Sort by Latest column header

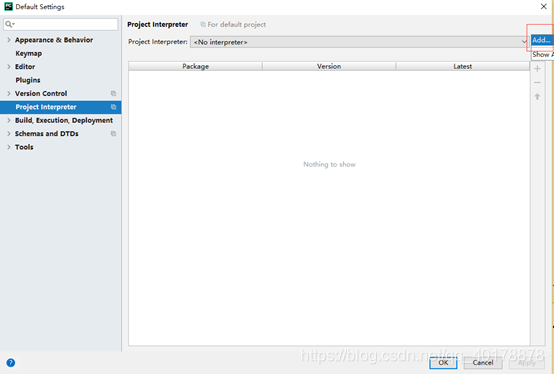[462, 66]
